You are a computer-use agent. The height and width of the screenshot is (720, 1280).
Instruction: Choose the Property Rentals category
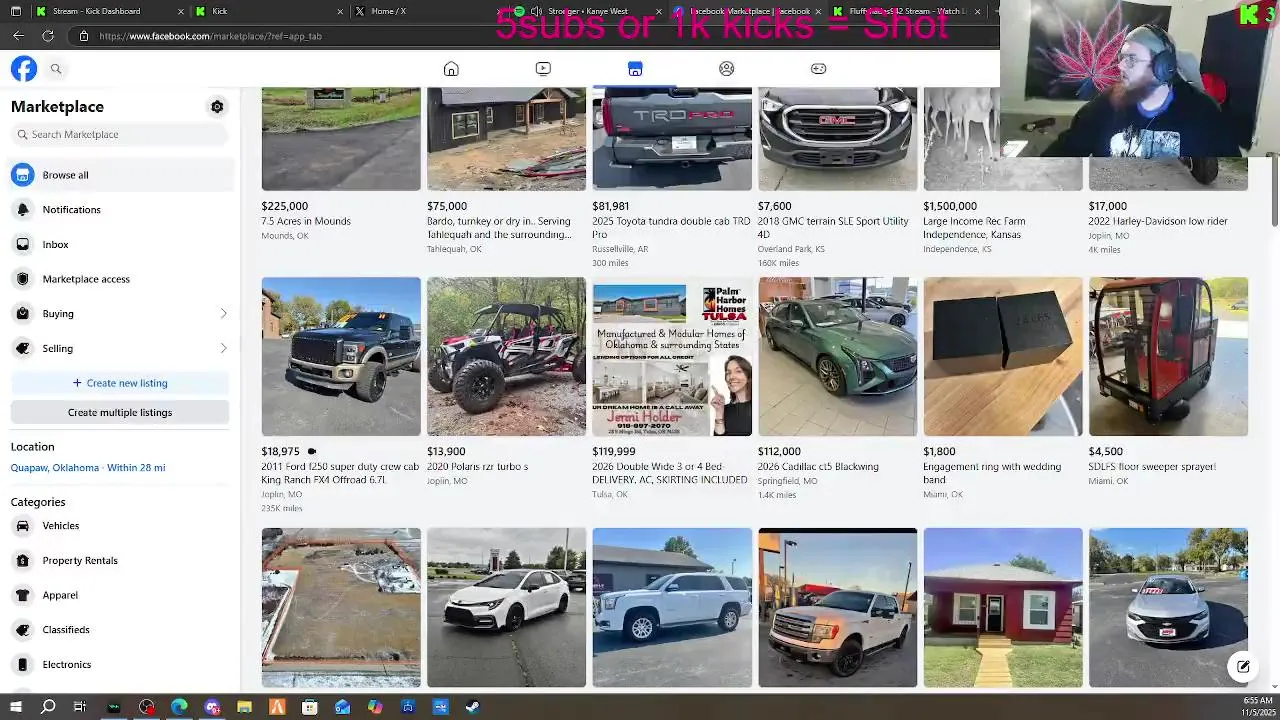(120, 561)
